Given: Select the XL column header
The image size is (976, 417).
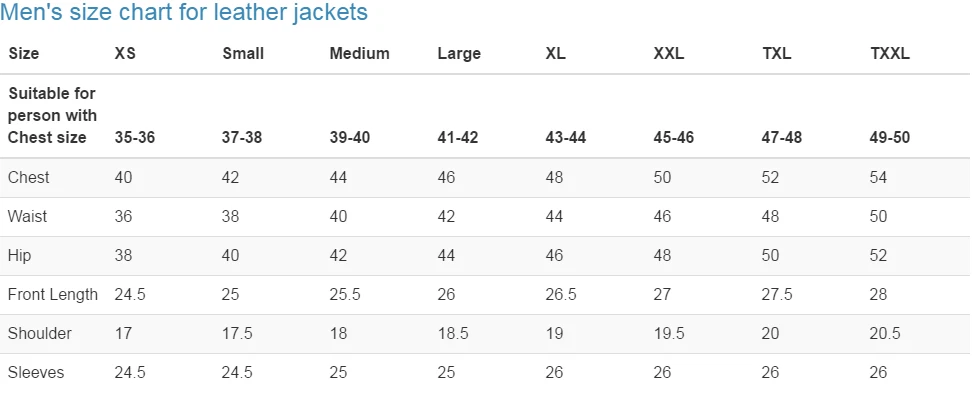Looking at the screenshot, I should (556, 54).
